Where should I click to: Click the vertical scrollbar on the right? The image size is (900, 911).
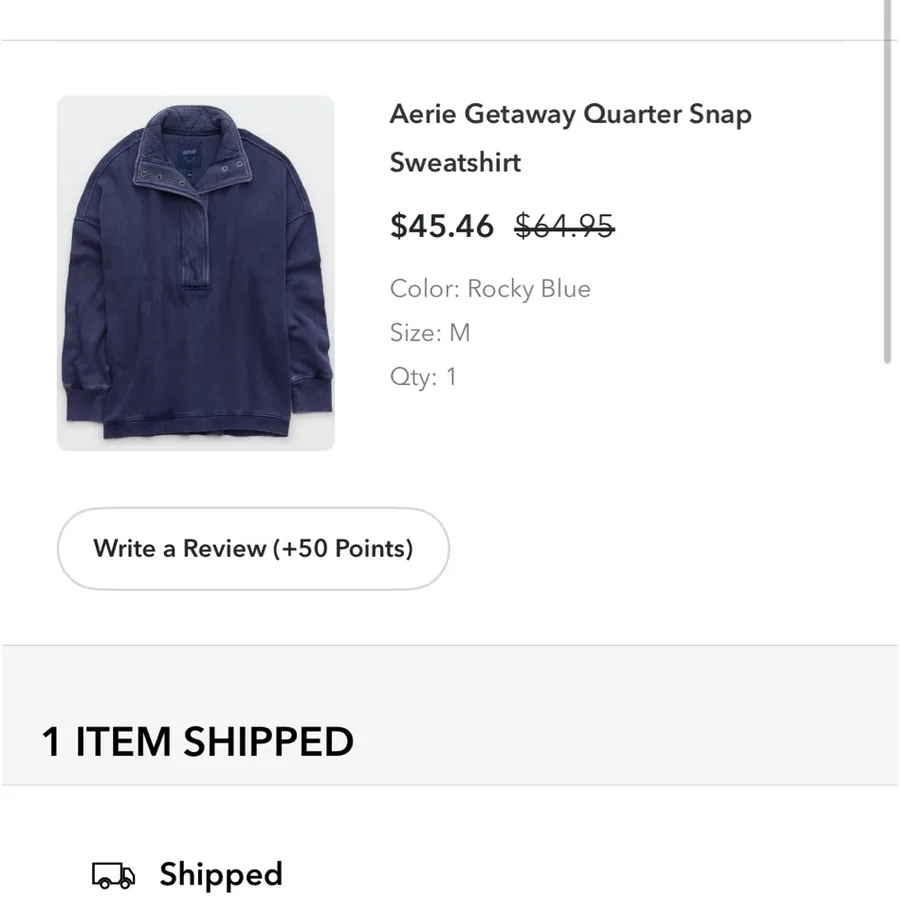coord(887,182)
